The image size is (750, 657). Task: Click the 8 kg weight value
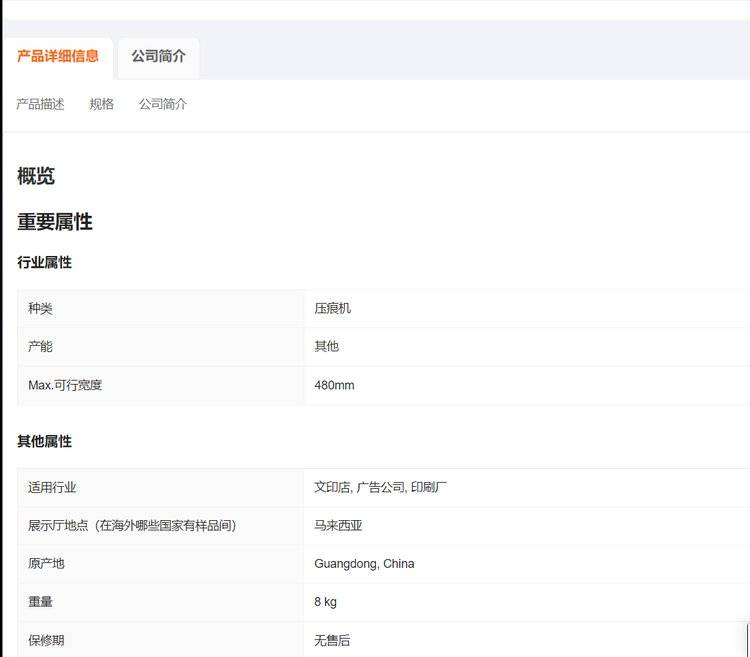coord(325,602)
